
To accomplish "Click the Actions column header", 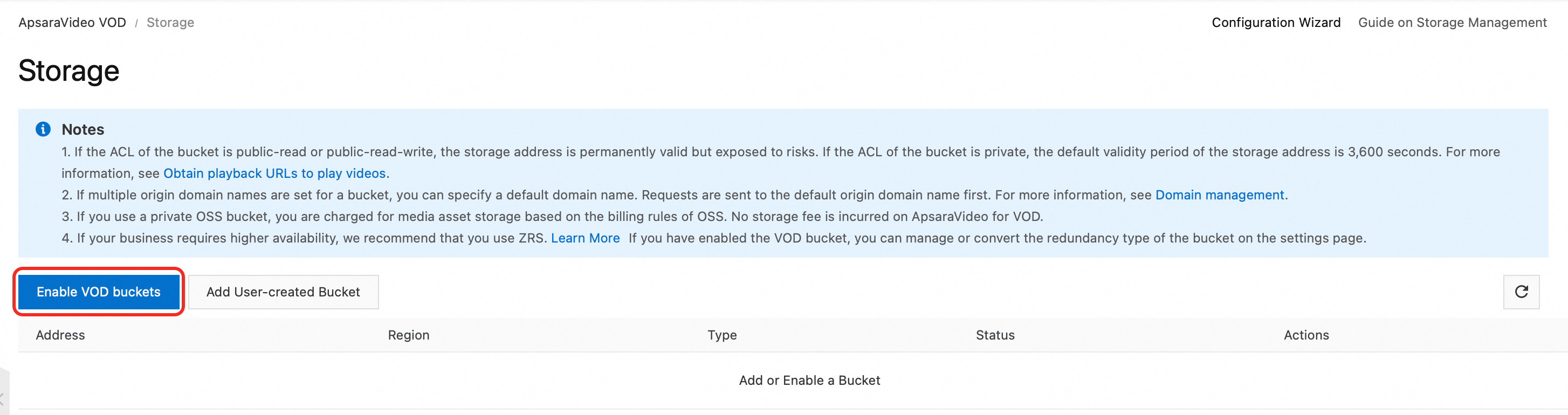I will (1306, 335).
